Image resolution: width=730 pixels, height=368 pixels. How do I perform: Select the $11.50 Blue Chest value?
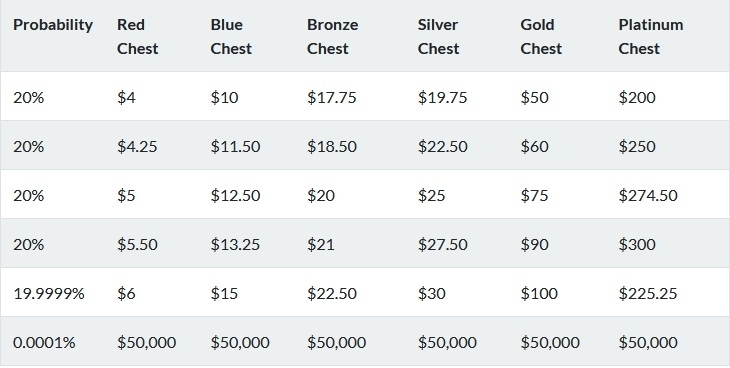235,146
